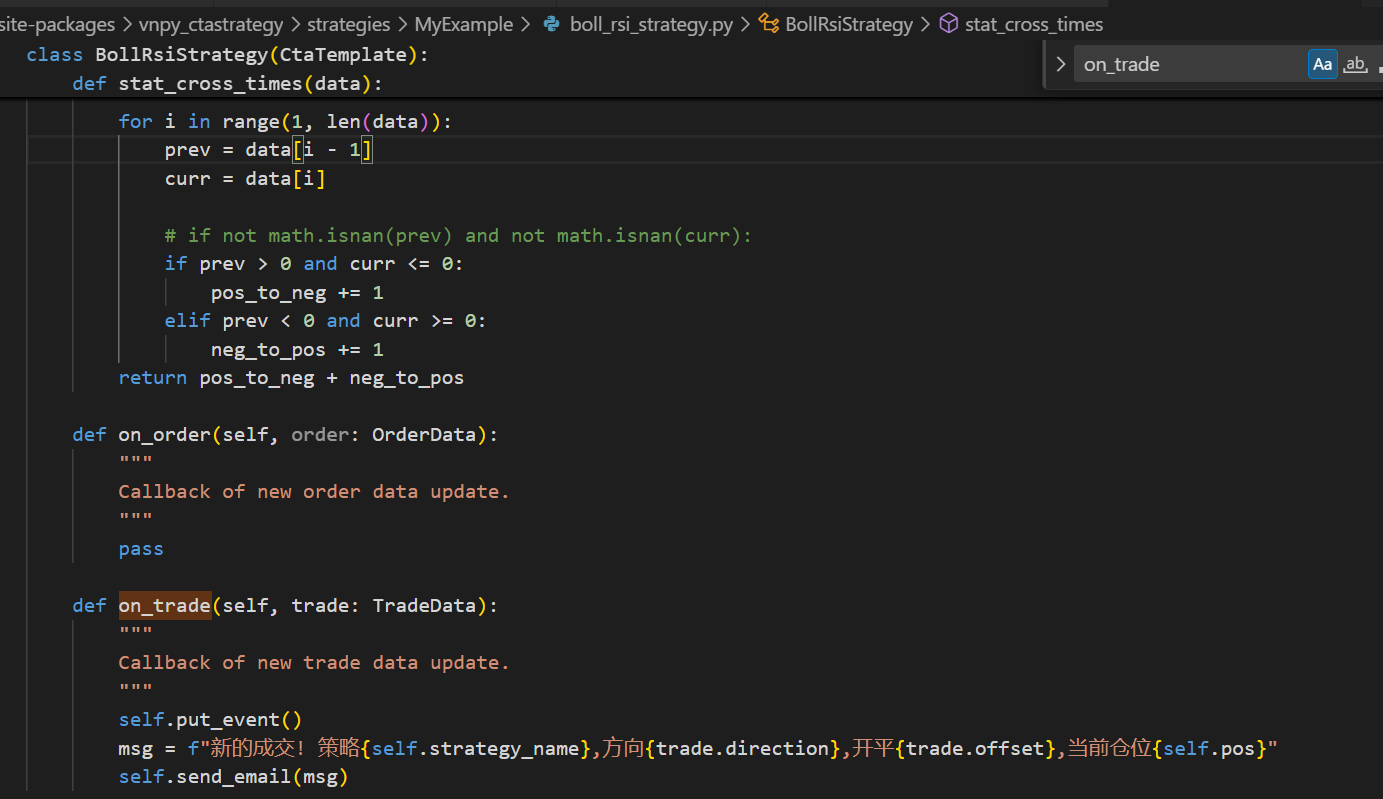Image resolution: width=1383 pixels, height=799 pixels.
Task: Open stat_cross_times method breadcrumb
Action: click(1021, 24)
